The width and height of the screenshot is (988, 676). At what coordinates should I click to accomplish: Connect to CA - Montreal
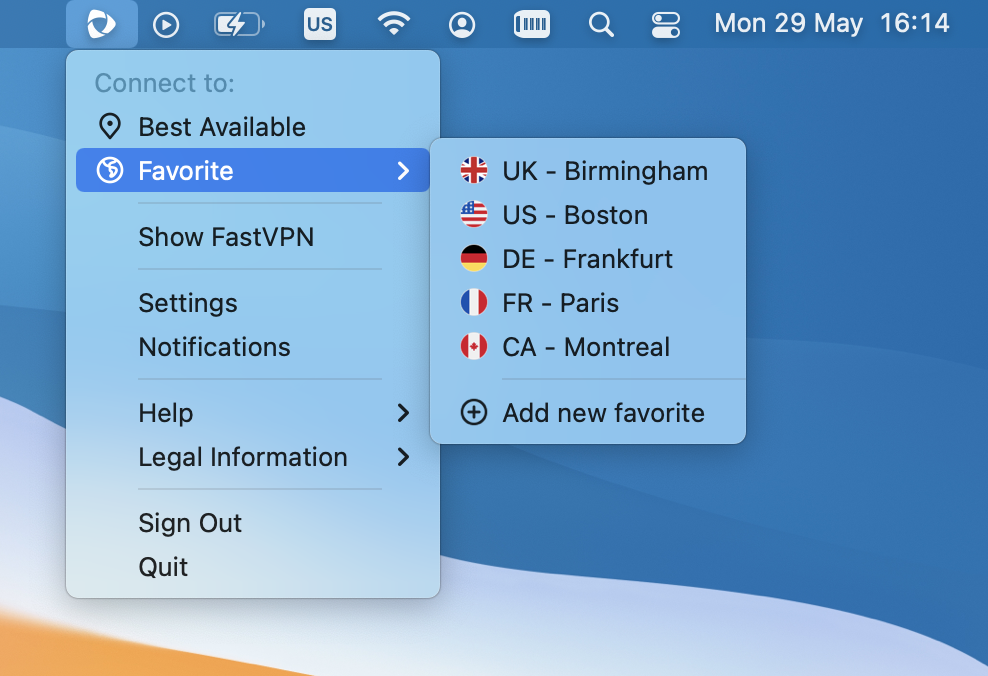[588, 347]
